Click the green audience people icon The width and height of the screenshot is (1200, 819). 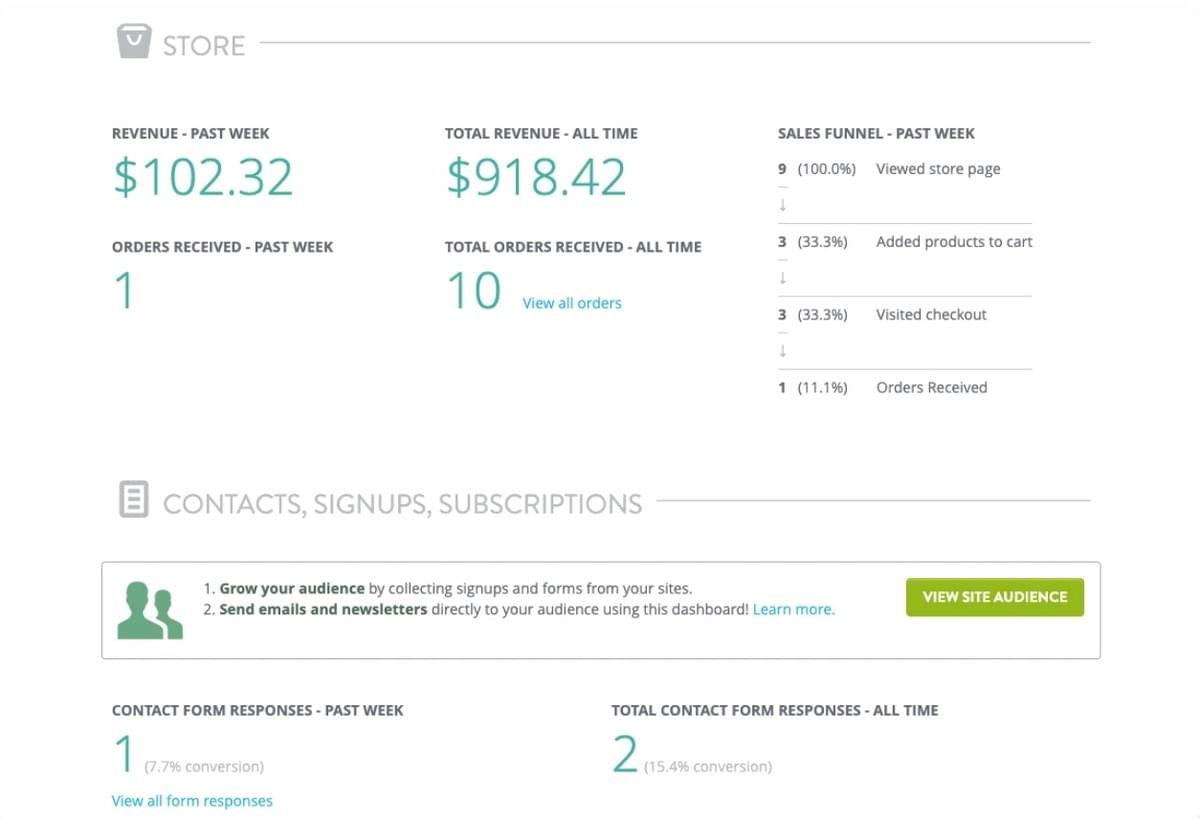[150, 610]
